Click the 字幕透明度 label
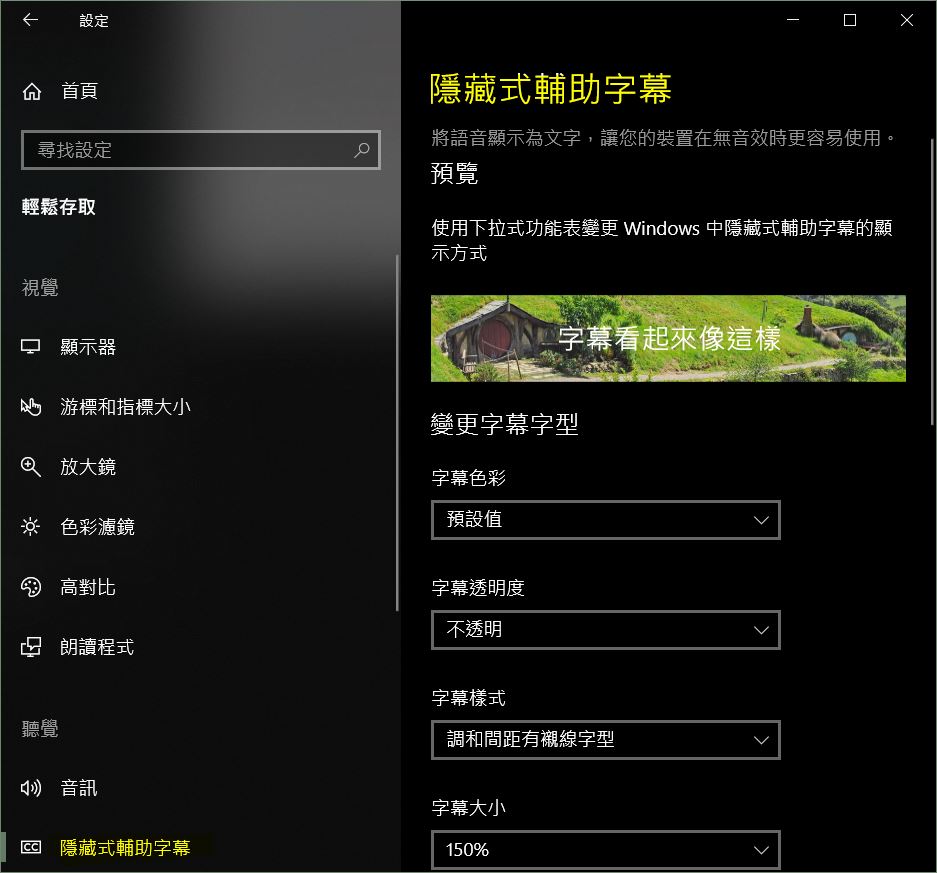 [x=478, y=587]
